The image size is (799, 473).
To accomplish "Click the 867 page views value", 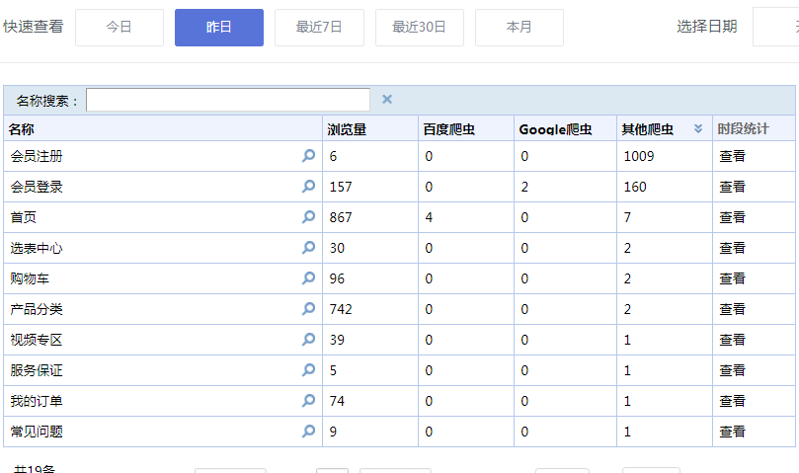I will click(340, 217).
